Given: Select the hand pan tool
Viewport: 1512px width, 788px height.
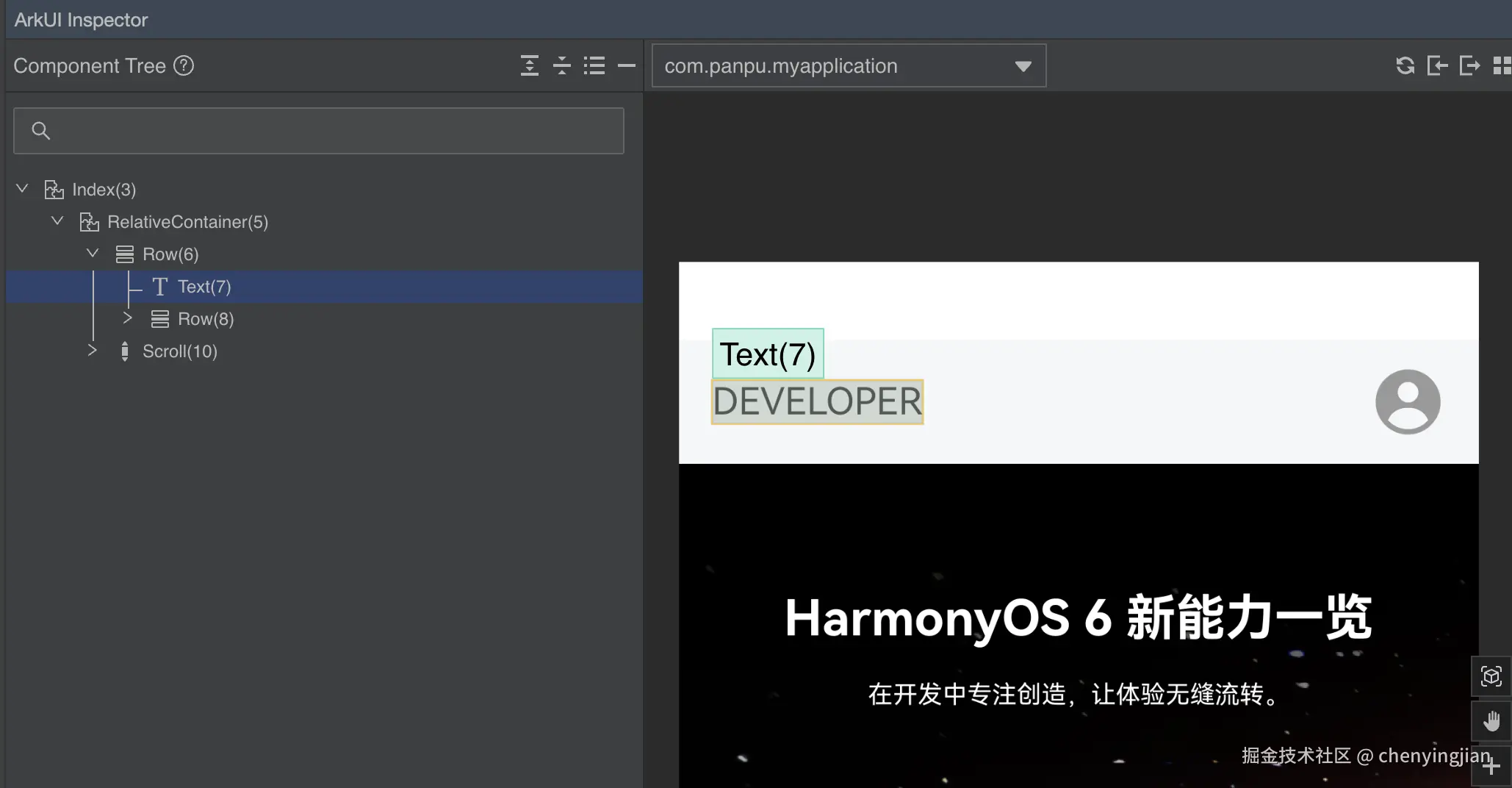Looking at the screenshot, I should pos(1491,721).
